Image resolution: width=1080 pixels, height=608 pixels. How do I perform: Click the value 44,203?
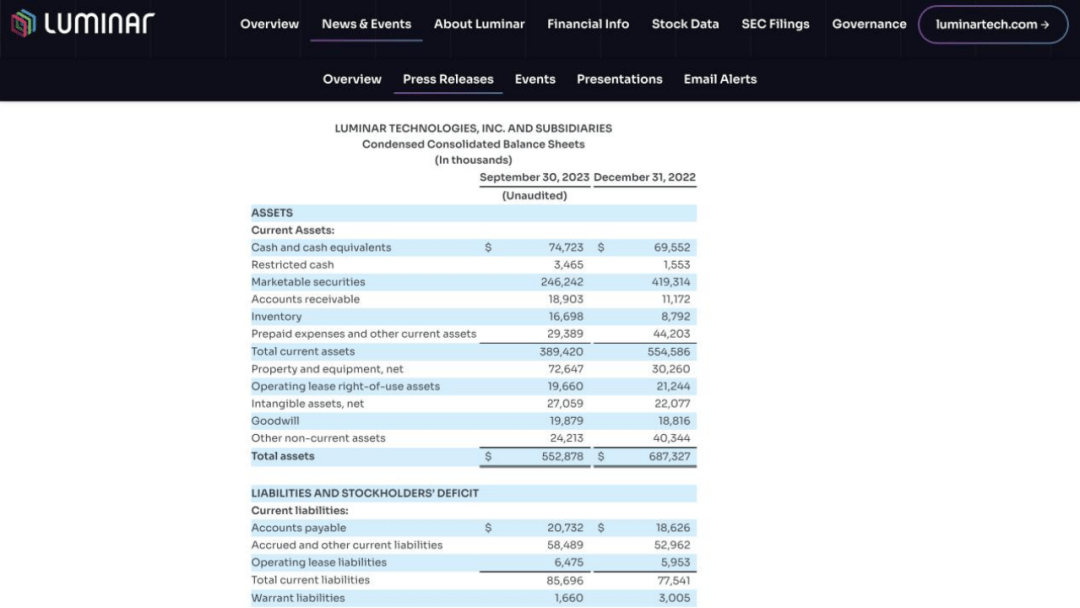click(x=672, y=333)
